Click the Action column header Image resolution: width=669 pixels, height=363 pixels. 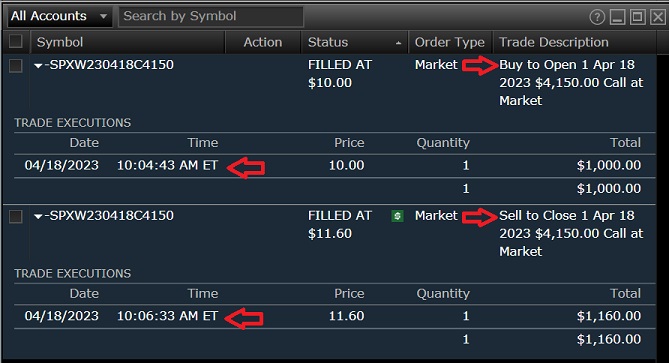tap(263, 42)
